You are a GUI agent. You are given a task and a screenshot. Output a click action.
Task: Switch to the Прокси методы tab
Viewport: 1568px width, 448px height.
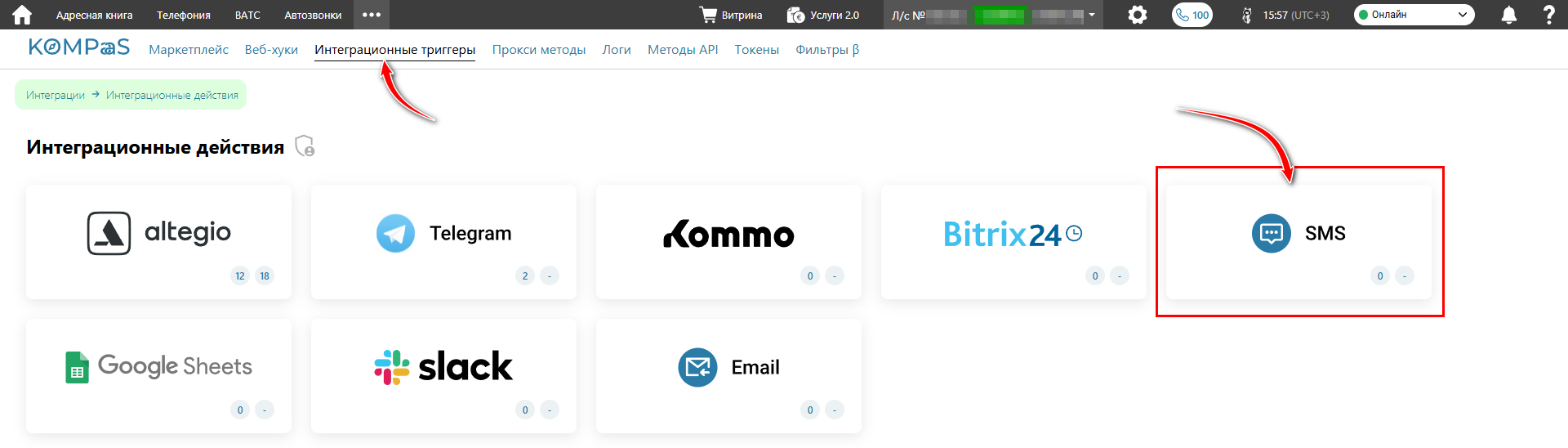pyautogui.click(x=539, y=50)
